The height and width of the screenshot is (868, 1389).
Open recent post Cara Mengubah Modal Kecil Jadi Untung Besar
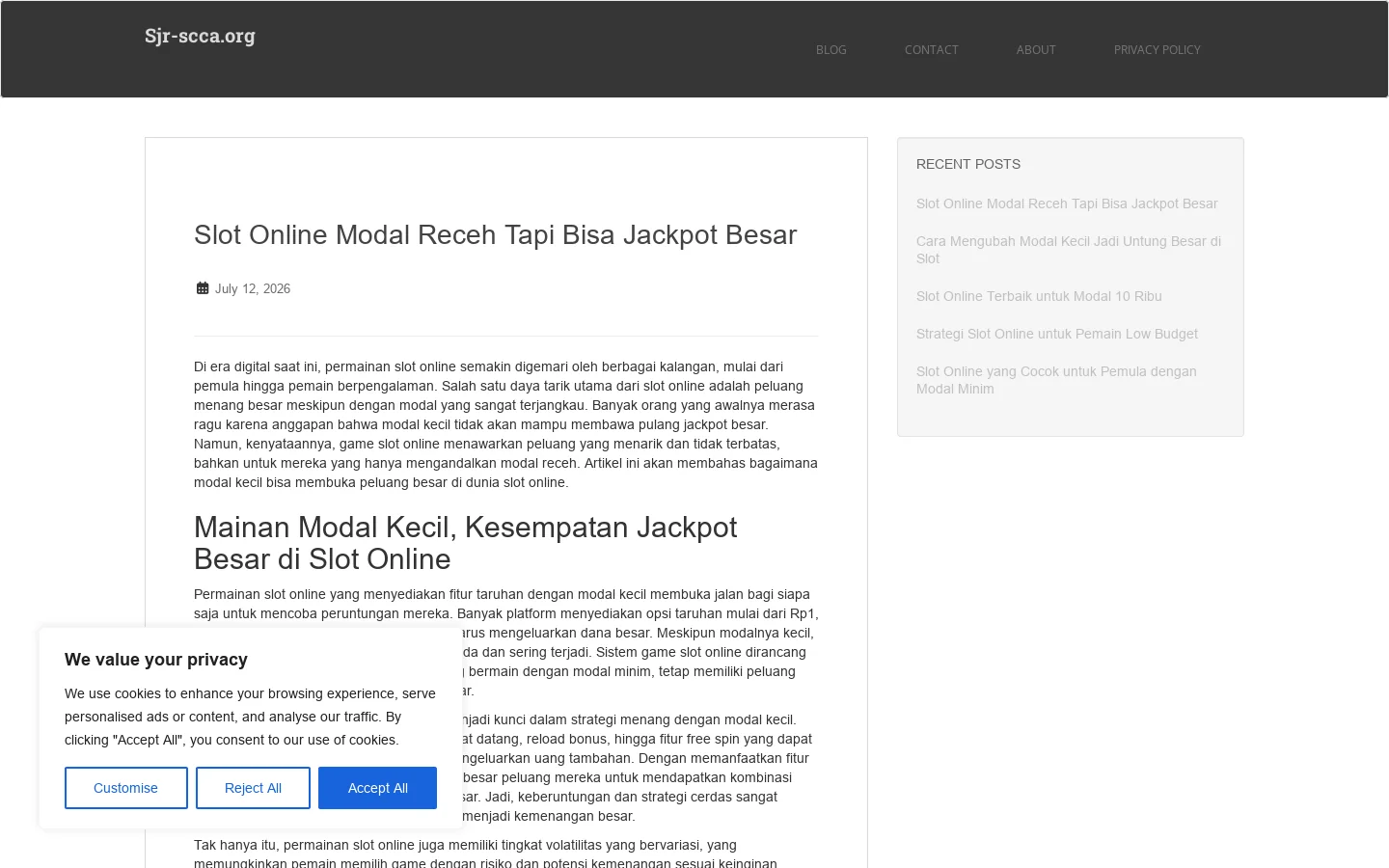click(x=1069, y=250)
